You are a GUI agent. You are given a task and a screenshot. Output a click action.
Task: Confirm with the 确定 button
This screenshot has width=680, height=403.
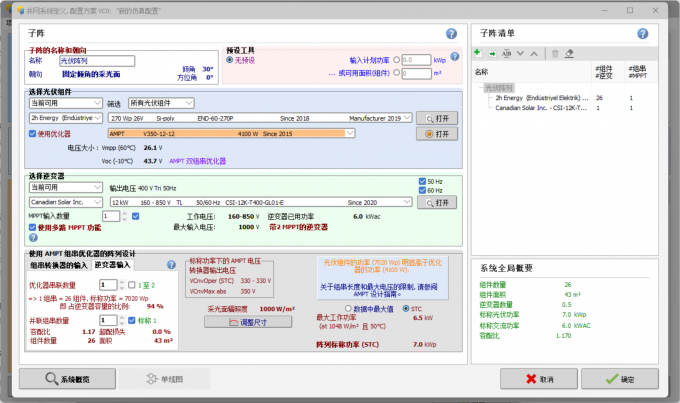click(620, 379)
